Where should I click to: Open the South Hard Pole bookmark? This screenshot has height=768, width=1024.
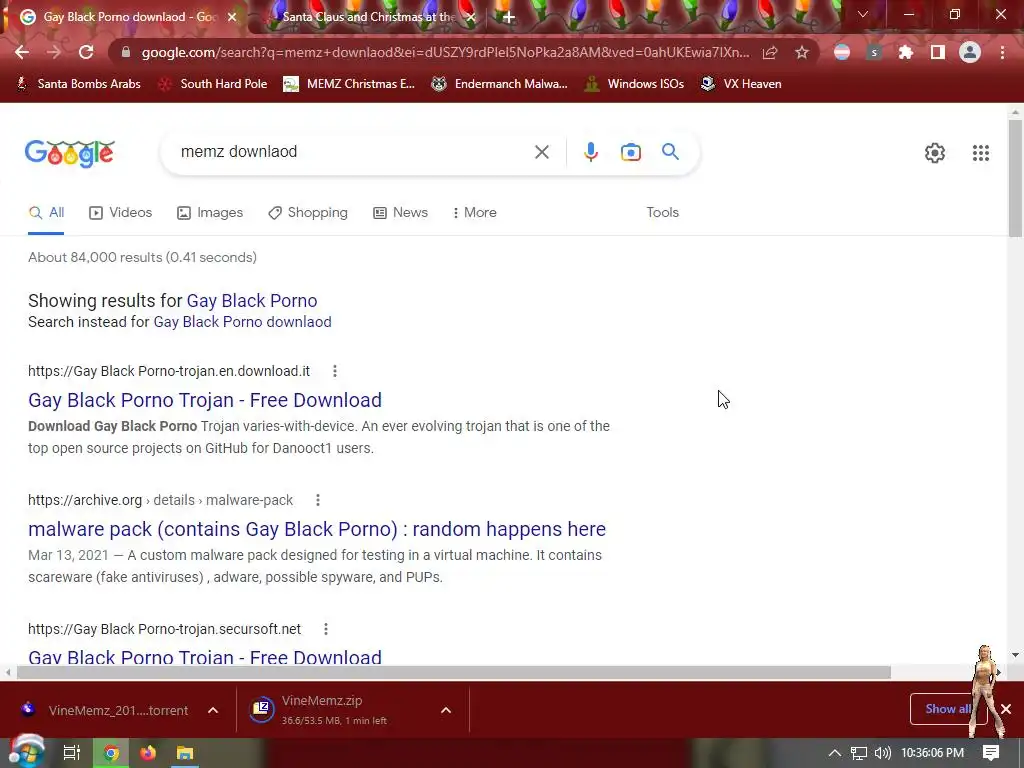(x=214, y=84)
